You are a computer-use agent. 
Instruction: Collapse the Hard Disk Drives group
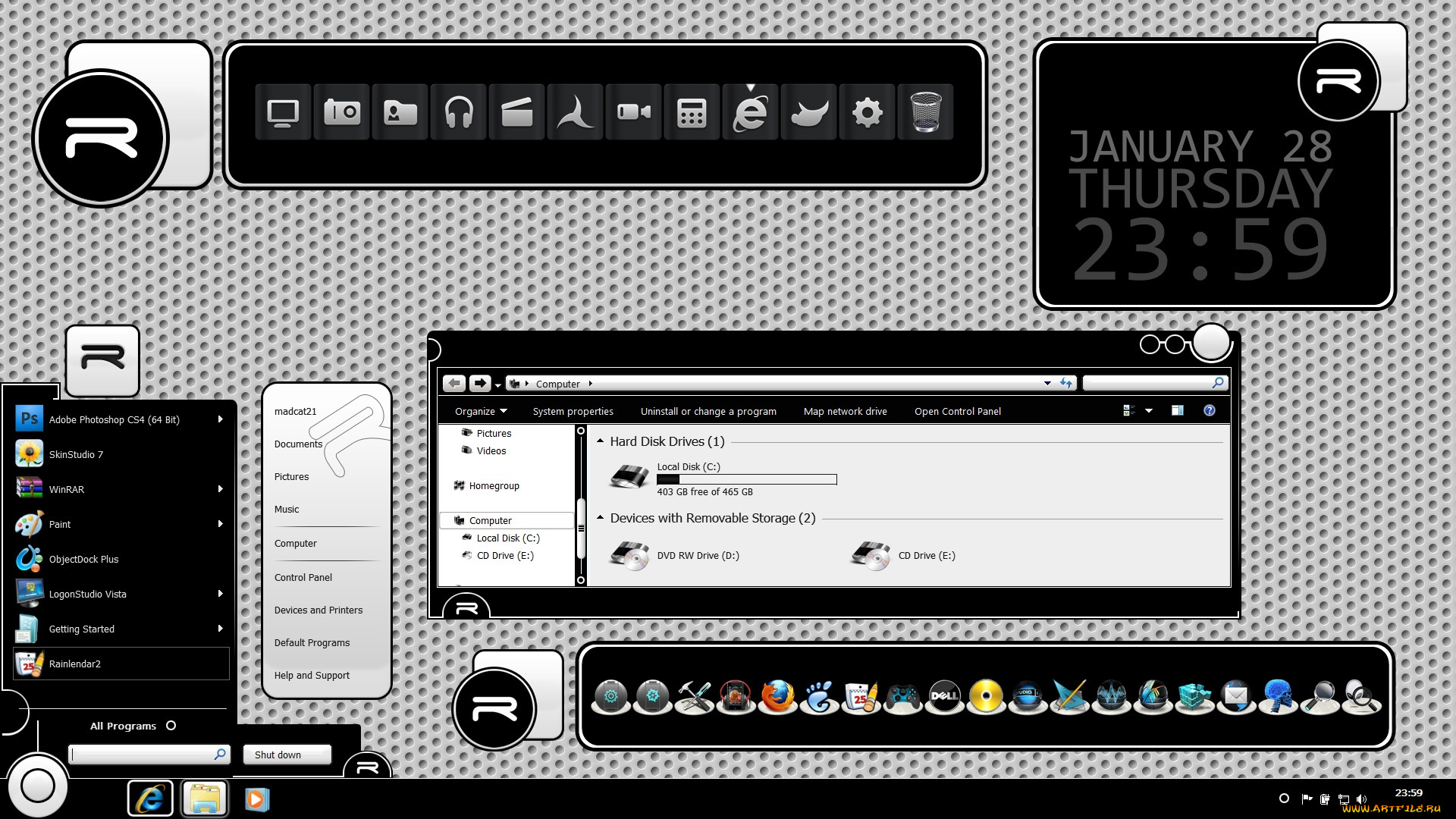point(601,441)
